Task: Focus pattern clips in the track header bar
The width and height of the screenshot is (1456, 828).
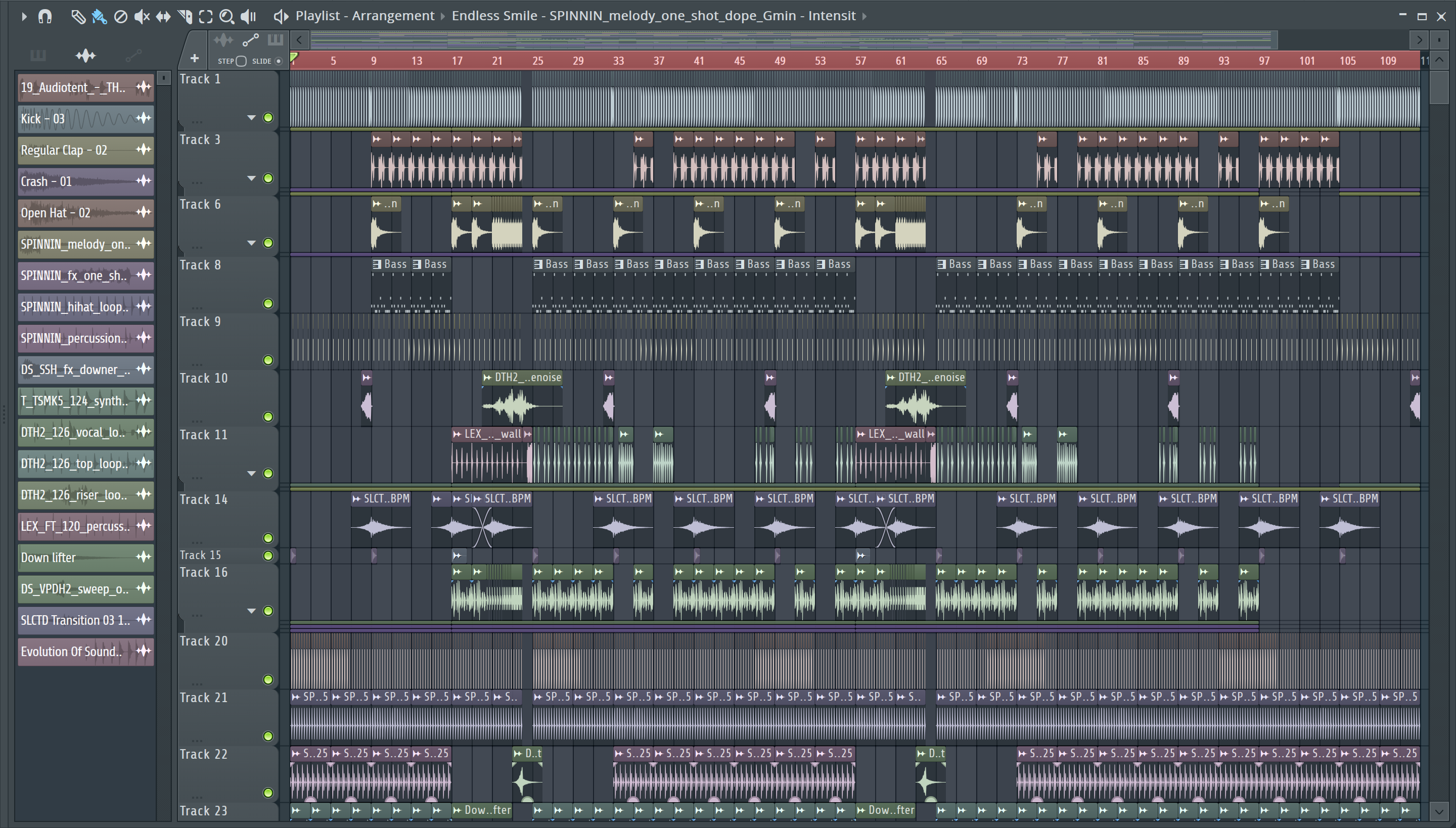Action: tap(275, 40)
